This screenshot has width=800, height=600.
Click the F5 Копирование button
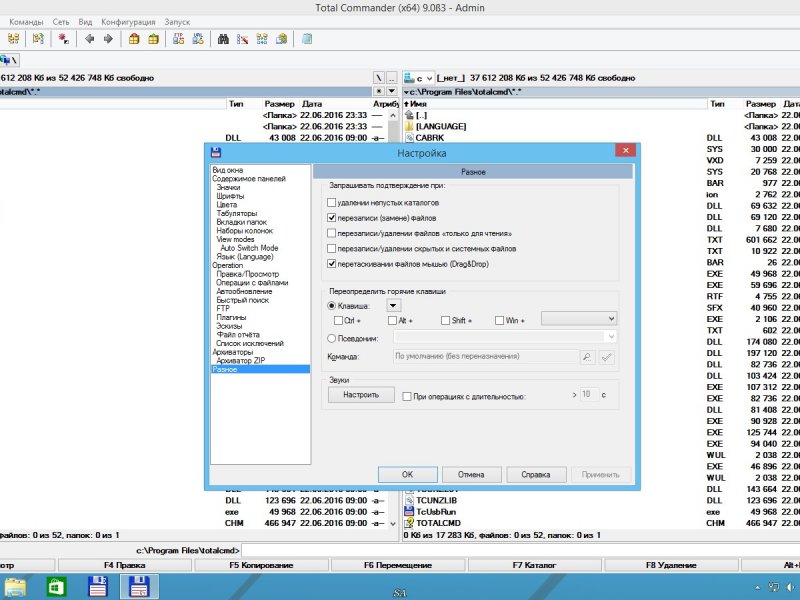coord(261,565)
